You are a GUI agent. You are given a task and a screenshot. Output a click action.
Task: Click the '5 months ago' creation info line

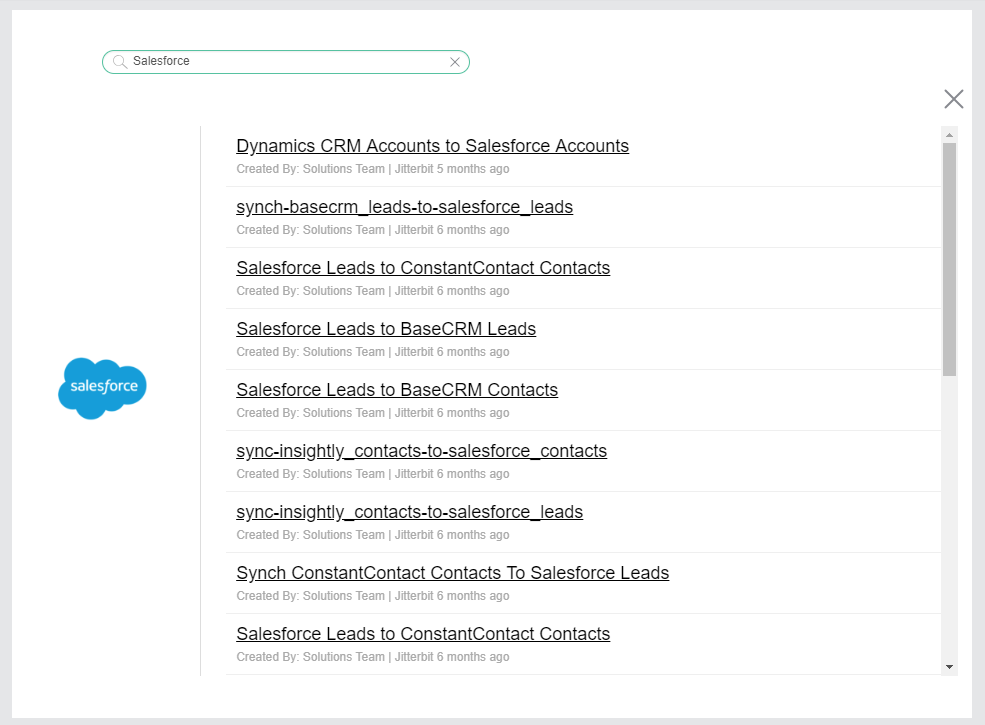coord(372,169)
